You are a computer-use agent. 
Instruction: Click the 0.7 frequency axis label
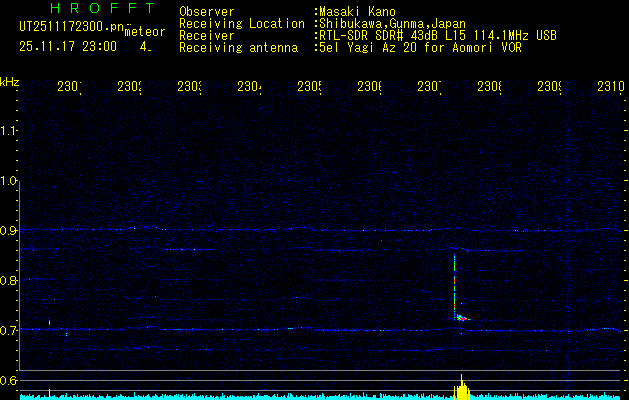[x=10, y=330]
